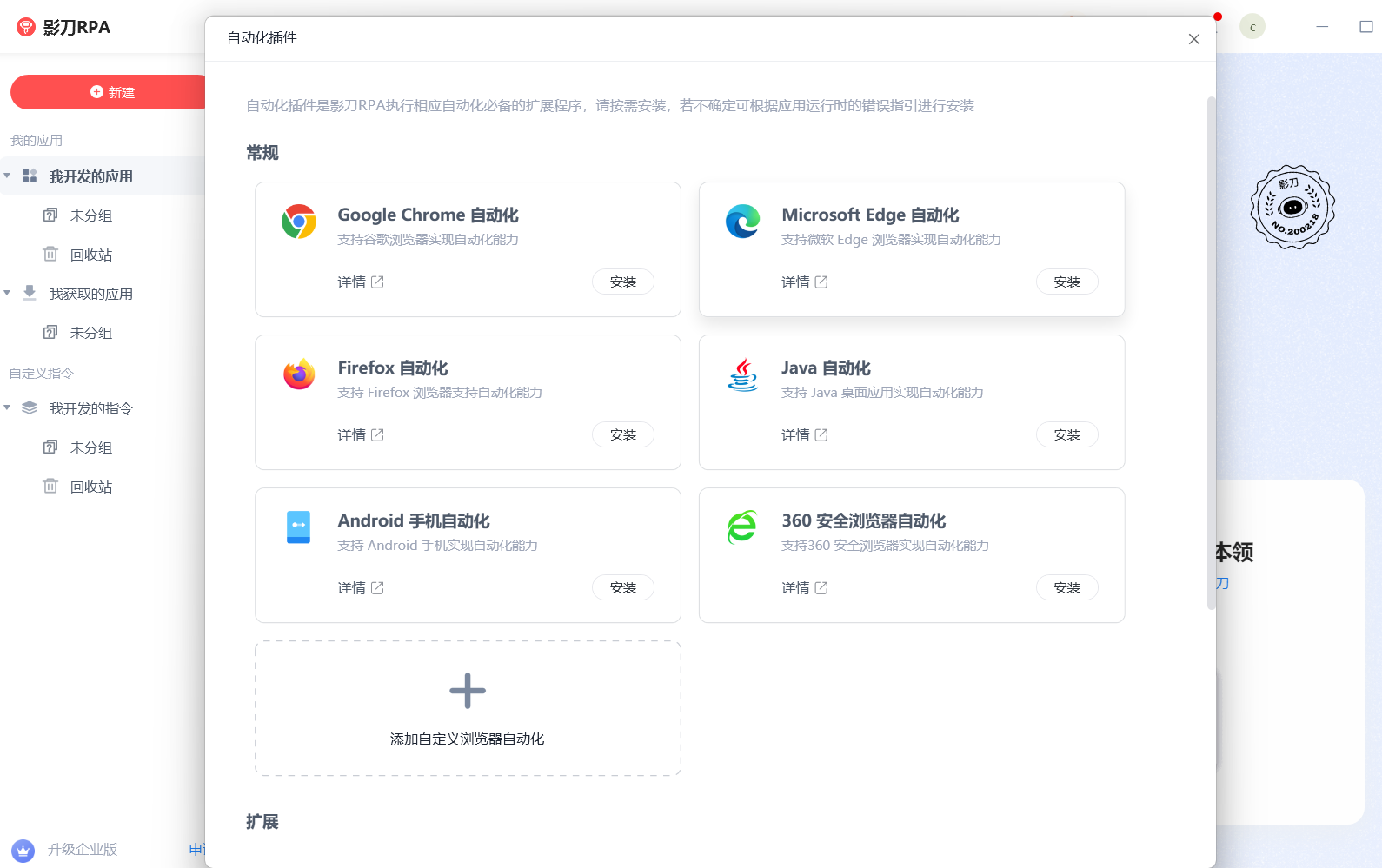The image size is (1382, 868).
Task: Click the Android phone icon
Action: click(299, 527)
